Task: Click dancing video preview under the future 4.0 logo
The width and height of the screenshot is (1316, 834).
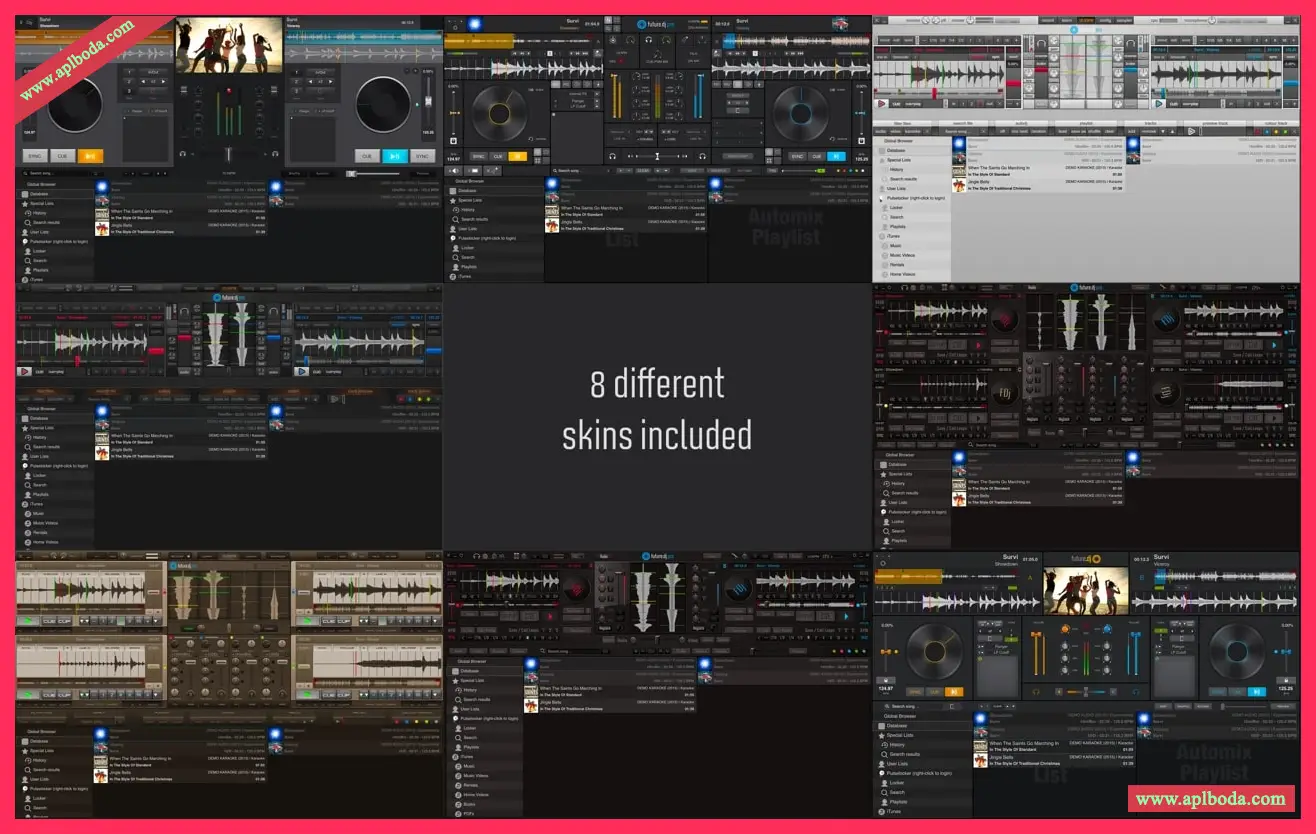Action: click(x=1085, y=590)
